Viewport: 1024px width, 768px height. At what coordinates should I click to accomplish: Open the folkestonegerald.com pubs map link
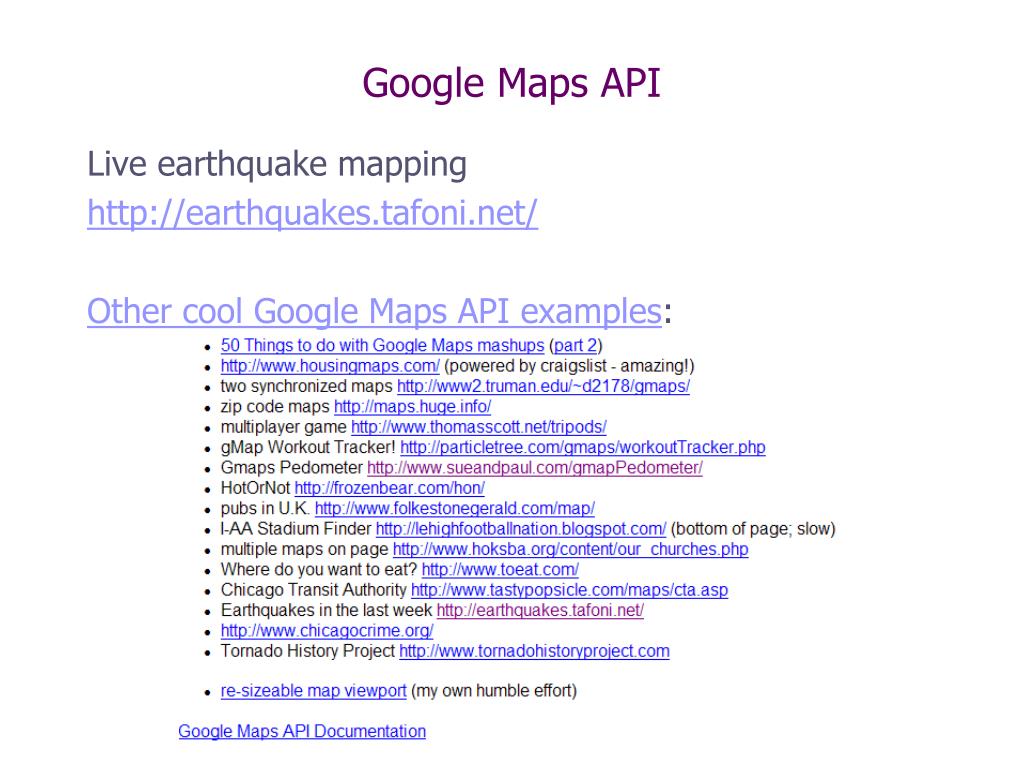click(455, 508)
